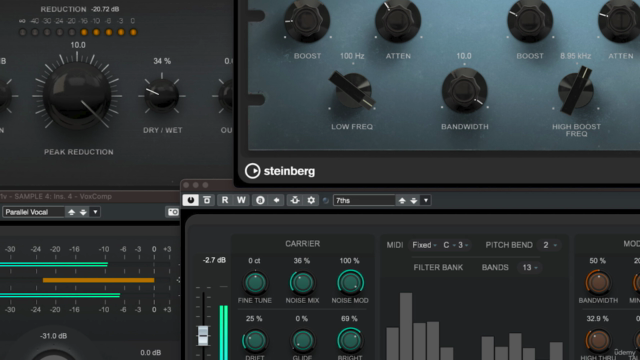Click the 69 % bright value
The image size is (640, 360).
tap(349, 319)
